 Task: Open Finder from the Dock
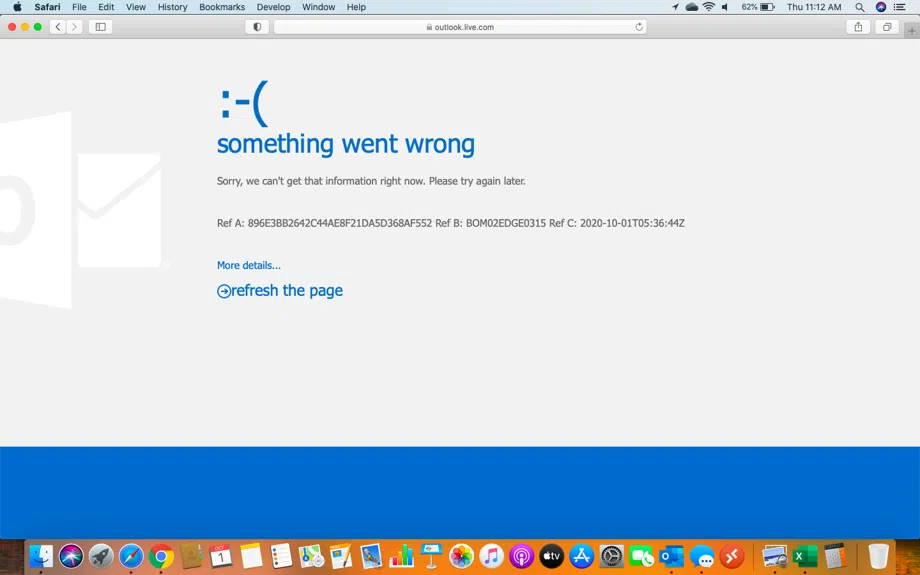[41, 556]
